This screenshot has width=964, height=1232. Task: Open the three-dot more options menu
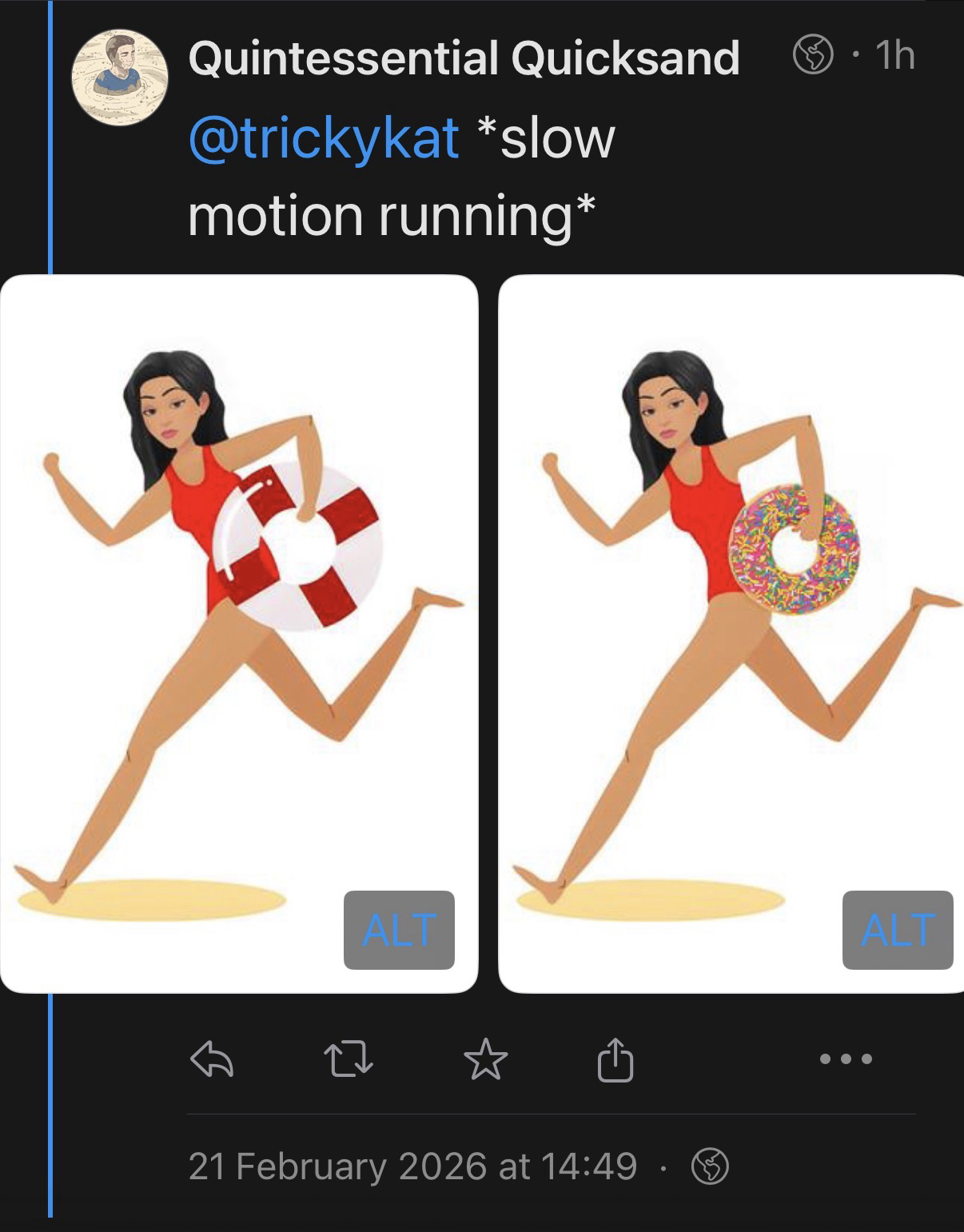click(846, 1059)
